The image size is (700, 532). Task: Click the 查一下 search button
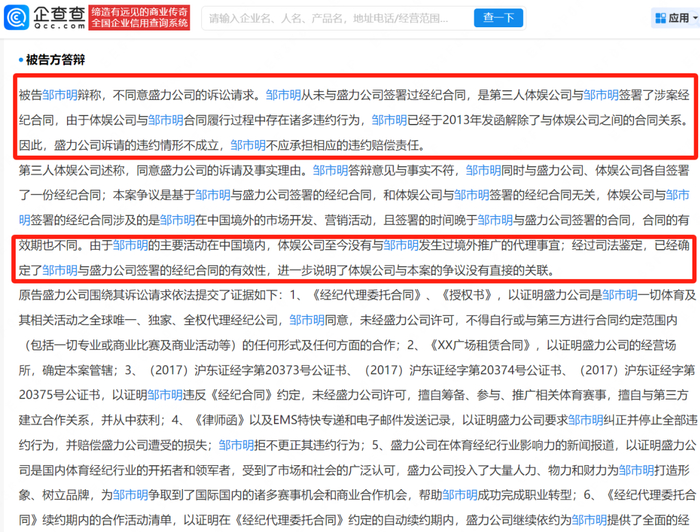point(498,18)
